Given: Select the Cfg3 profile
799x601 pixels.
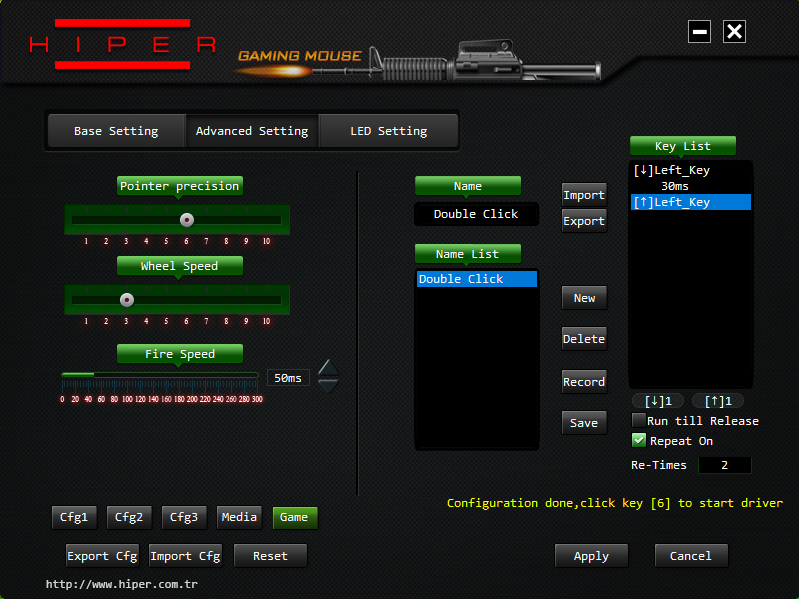Looking at the screenshot, I should pos(184,517).
